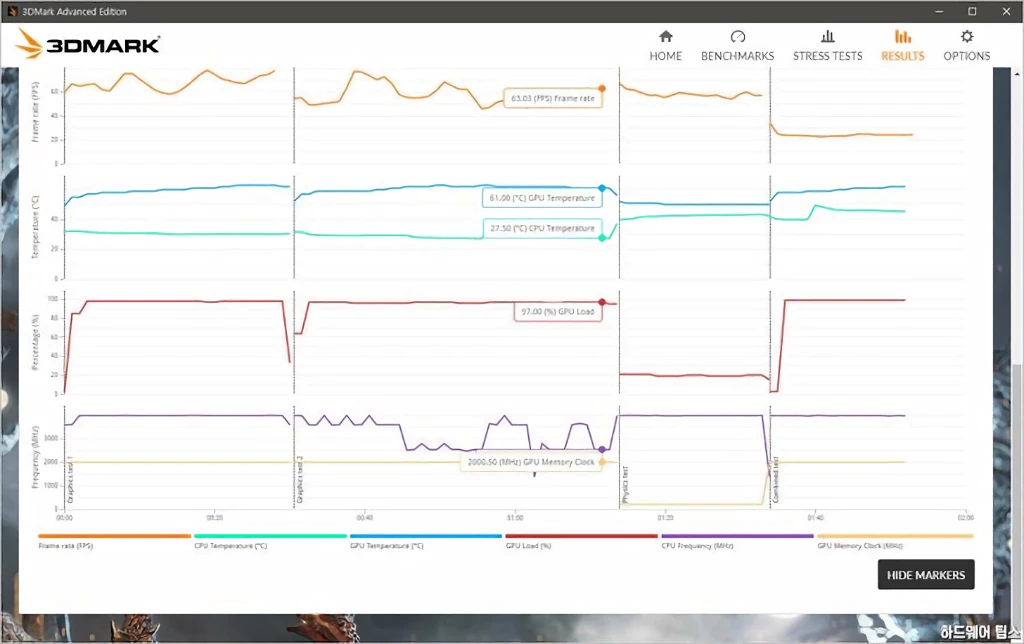
Task: Click the 'Graphics test 2' marker label
Action: (x=300, y=479)
